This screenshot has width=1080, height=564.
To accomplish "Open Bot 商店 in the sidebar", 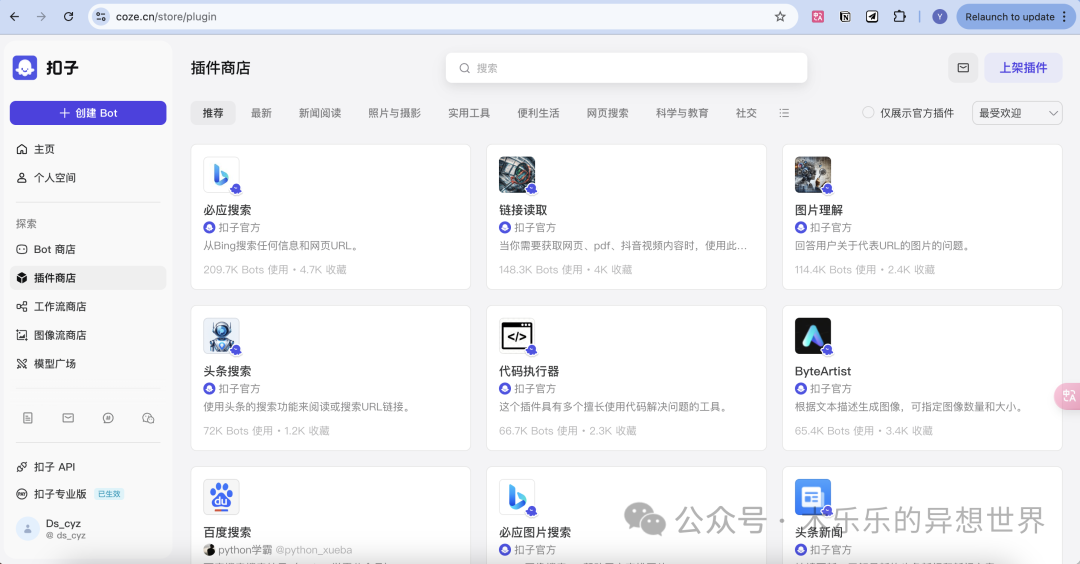I will click(x=54, y=249).
